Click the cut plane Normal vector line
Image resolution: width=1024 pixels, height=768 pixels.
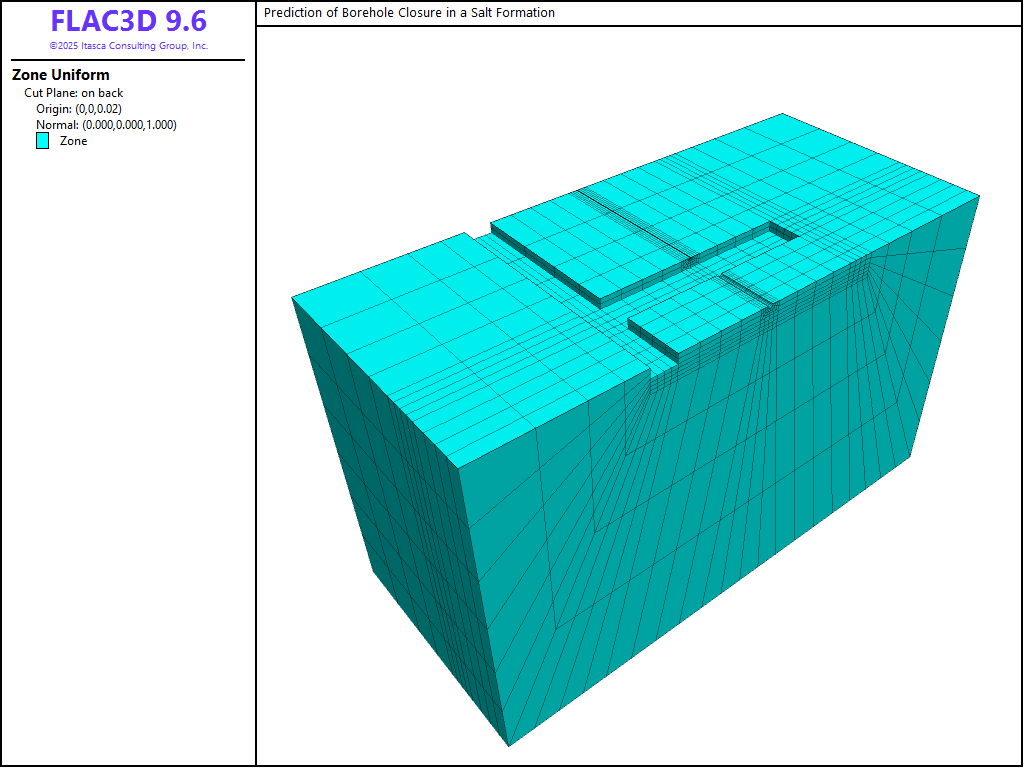(106, 125)
